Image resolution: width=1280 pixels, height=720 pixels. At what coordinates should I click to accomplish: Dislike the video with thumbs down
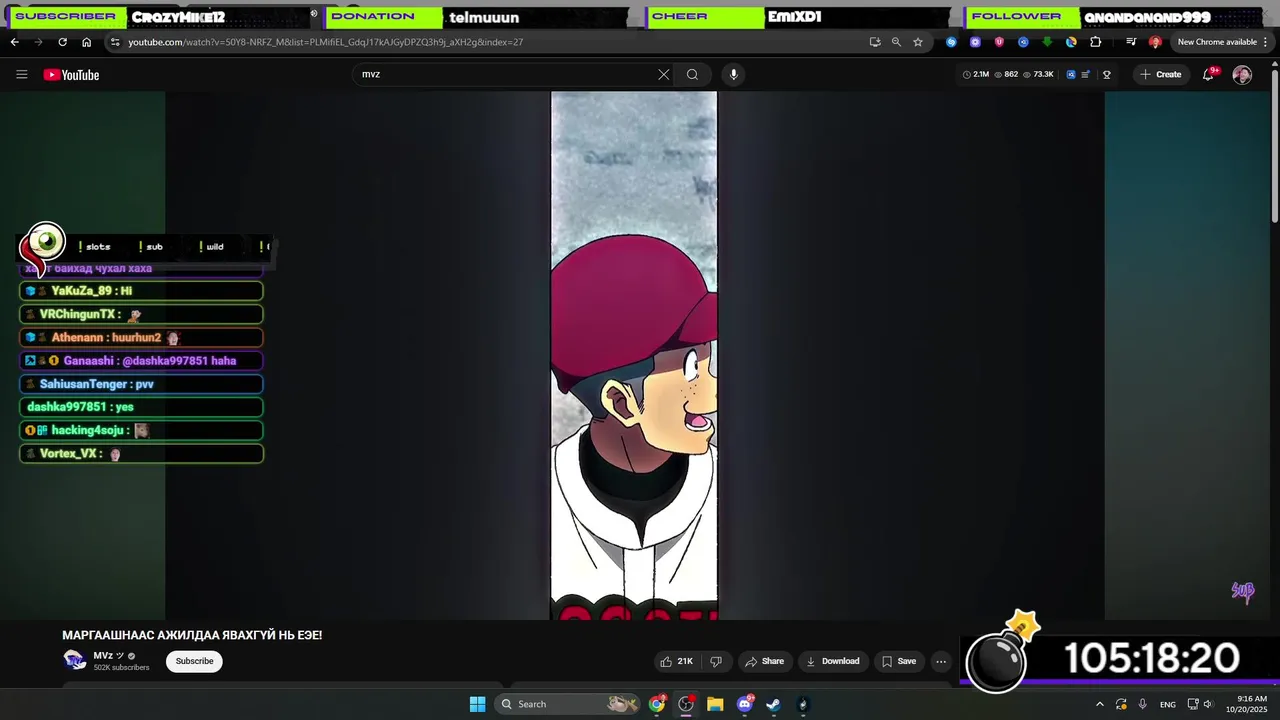716,661
